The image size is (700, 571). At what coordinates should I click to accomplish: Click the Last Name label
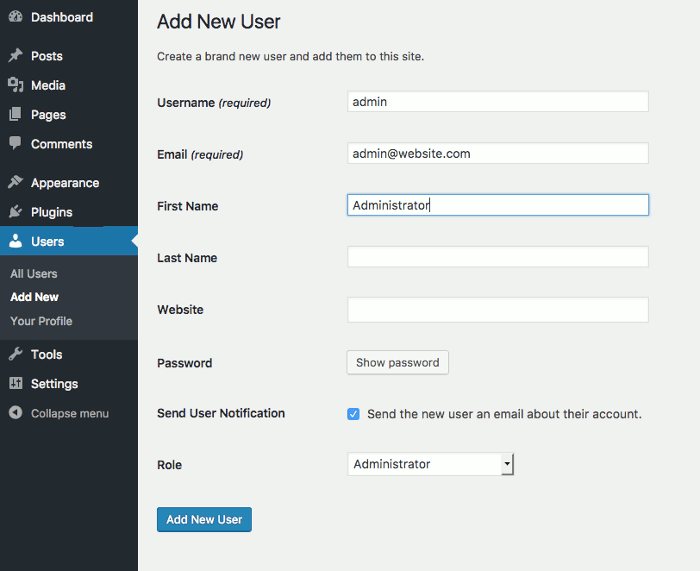click(187, 258)
